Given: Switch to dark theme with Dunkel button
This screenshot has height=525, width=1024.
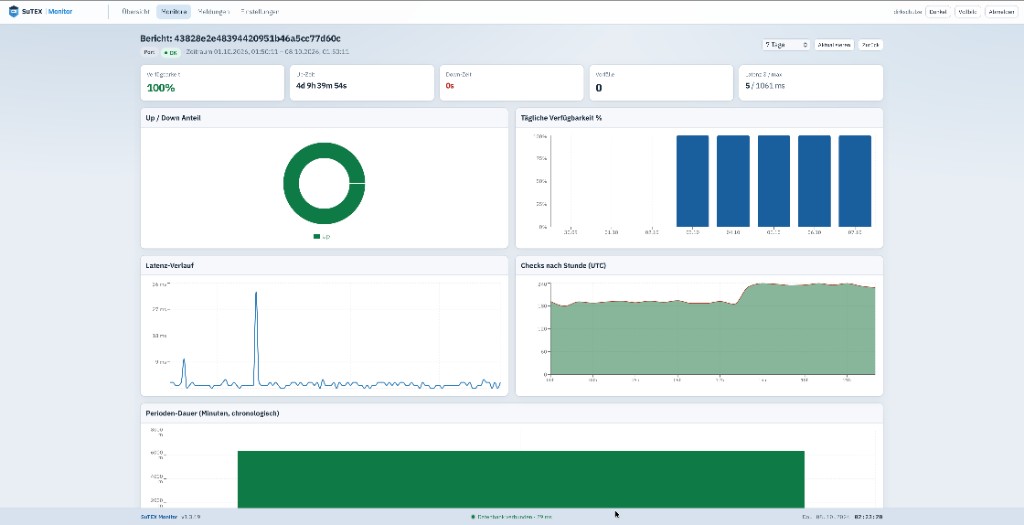Looking at the screenshot, I should (x=938, y=12).
